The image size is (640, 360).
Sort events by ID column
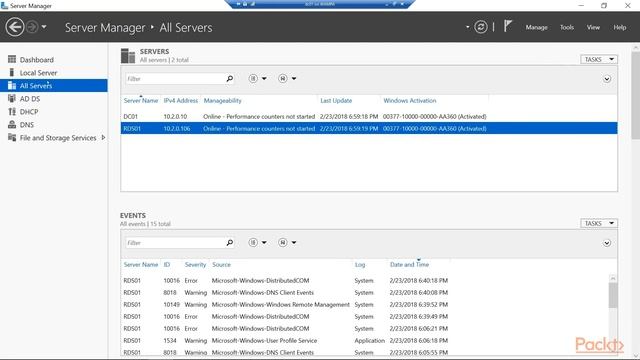click(x=167, y=264)
